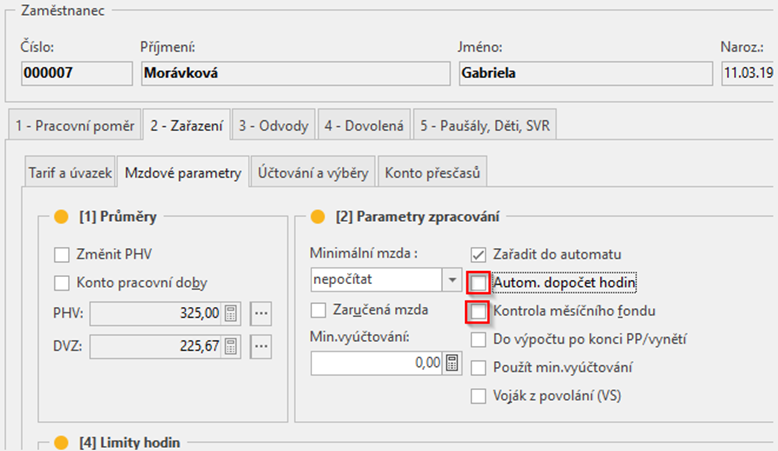The image size is (778, 451).
Task: Click the ellipsis button beside PHV
Action: pos(261,314)
